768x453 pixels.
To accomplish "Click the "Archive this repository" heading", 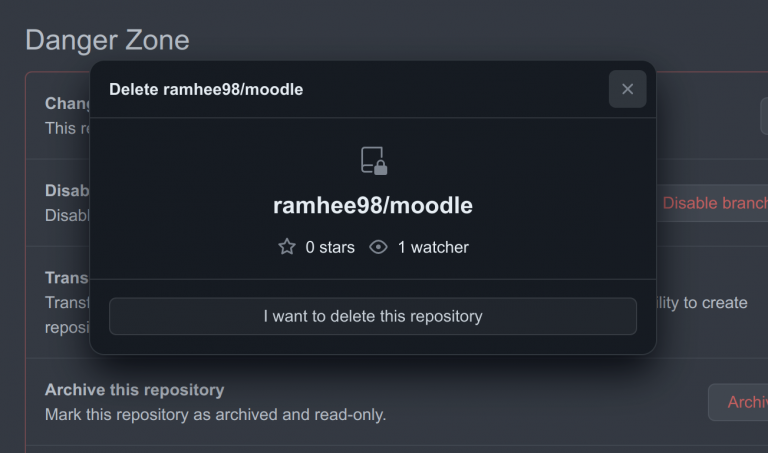I will tap(134, 389).
